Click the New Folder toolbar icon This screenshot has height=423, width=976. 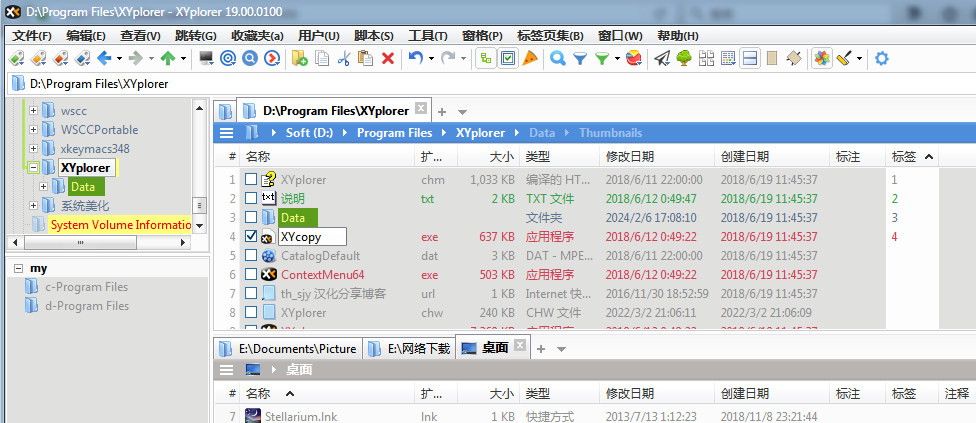tap(299, 58)
